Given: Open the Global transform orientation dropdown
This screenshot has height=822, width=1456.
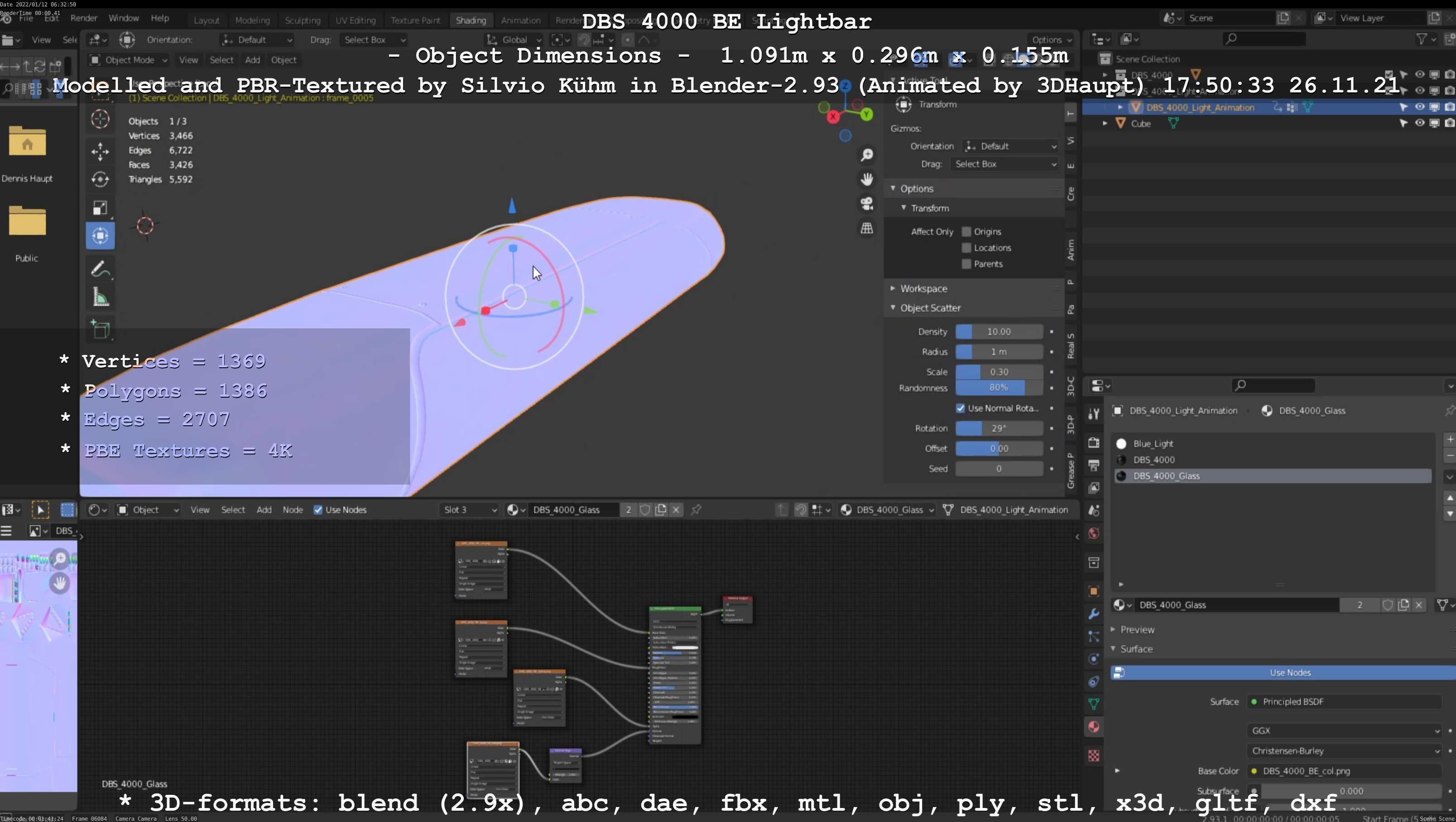Looking at the screenshot, I should [514, 39].
